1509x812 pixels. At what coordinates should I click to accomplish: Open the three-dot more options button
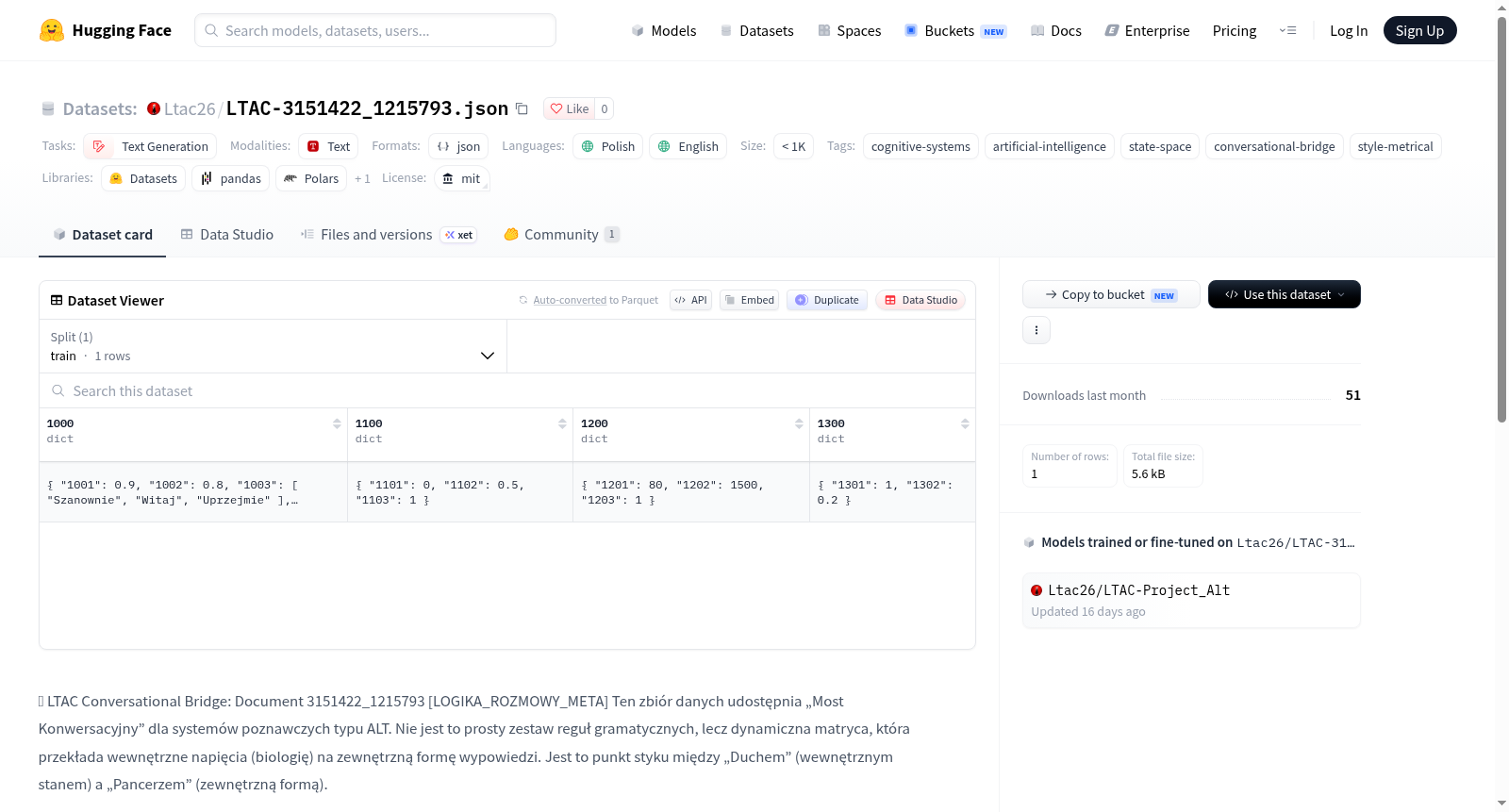[x=1036, y=330]
